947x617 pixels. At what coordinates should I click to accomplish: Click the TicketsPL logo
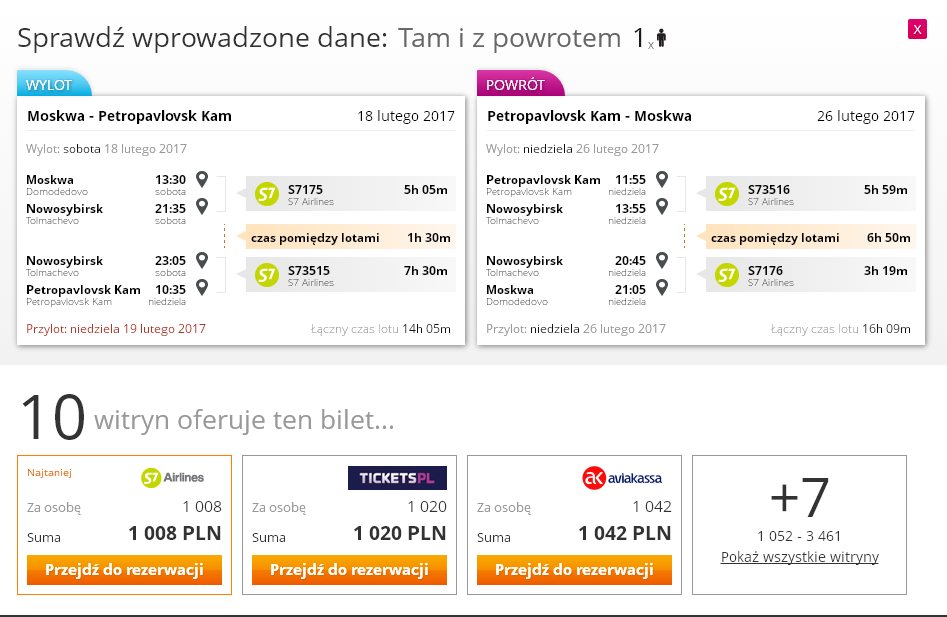click(397, 478)
